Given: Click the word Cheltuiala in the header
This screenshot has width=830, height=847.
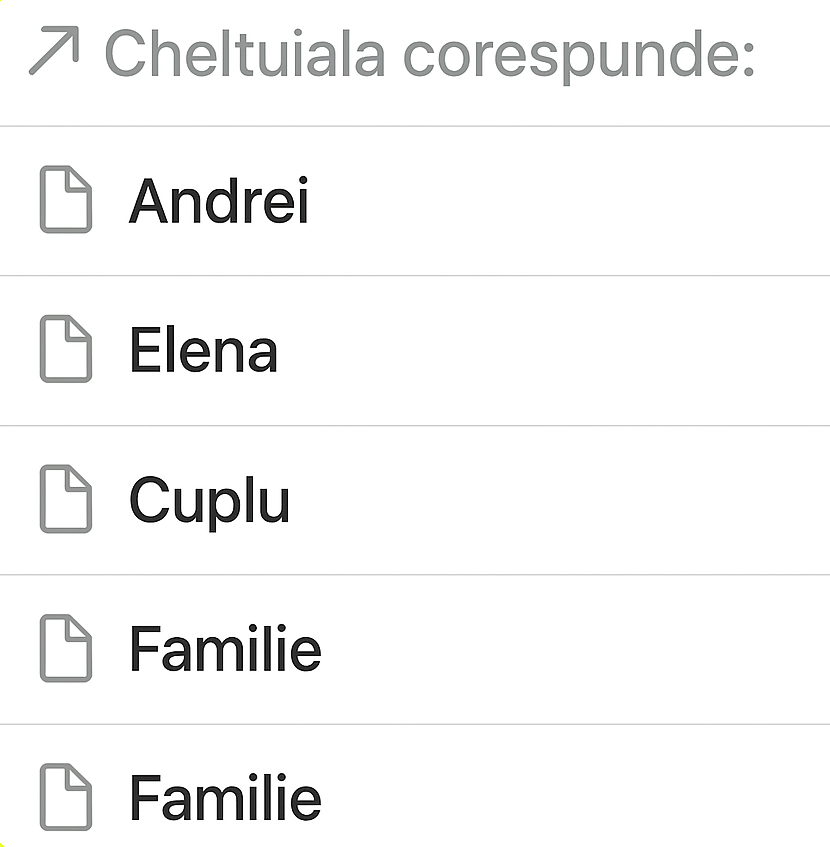Looking at the screenshot, I should click(245, 52).
